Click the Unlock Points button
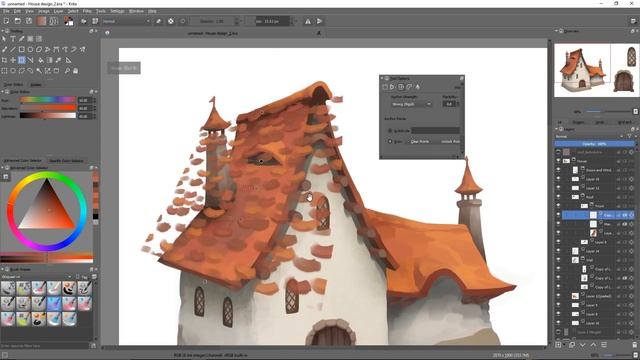Screen dimensions: 640x360 (x=450, y=141)
